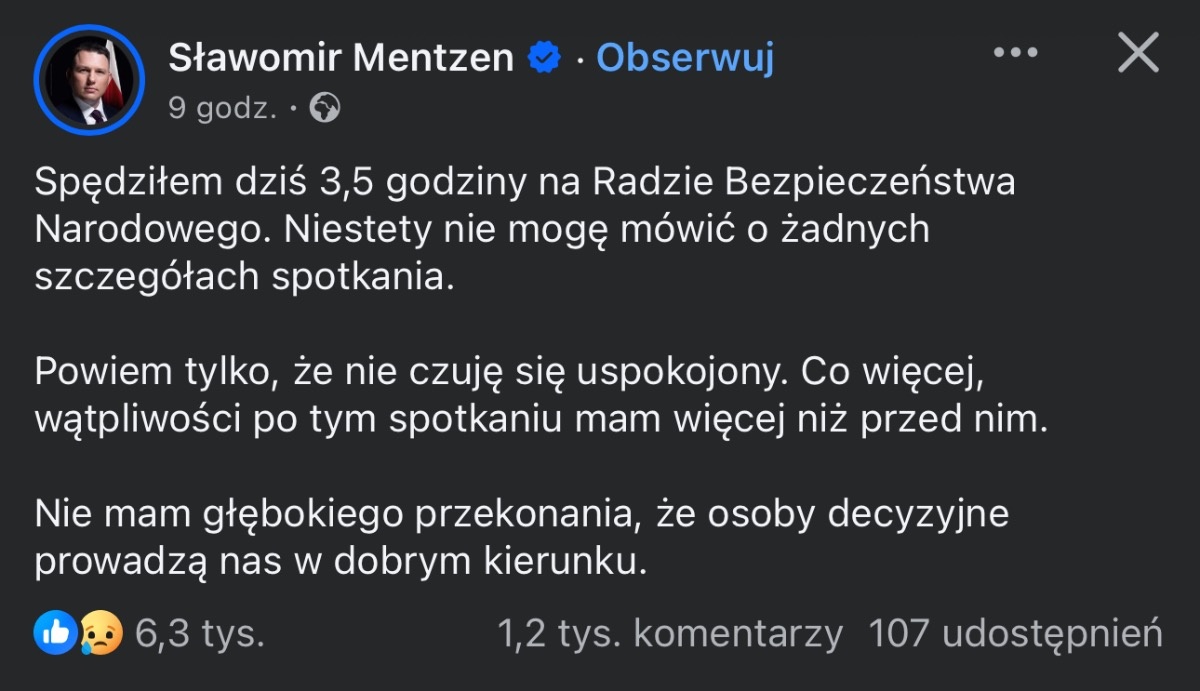Viewport: 1200px width, 691px height.
Task: Click the line starting with "wątpliwości po tym spotkaniu"
Action: click(x=540, y=418)
